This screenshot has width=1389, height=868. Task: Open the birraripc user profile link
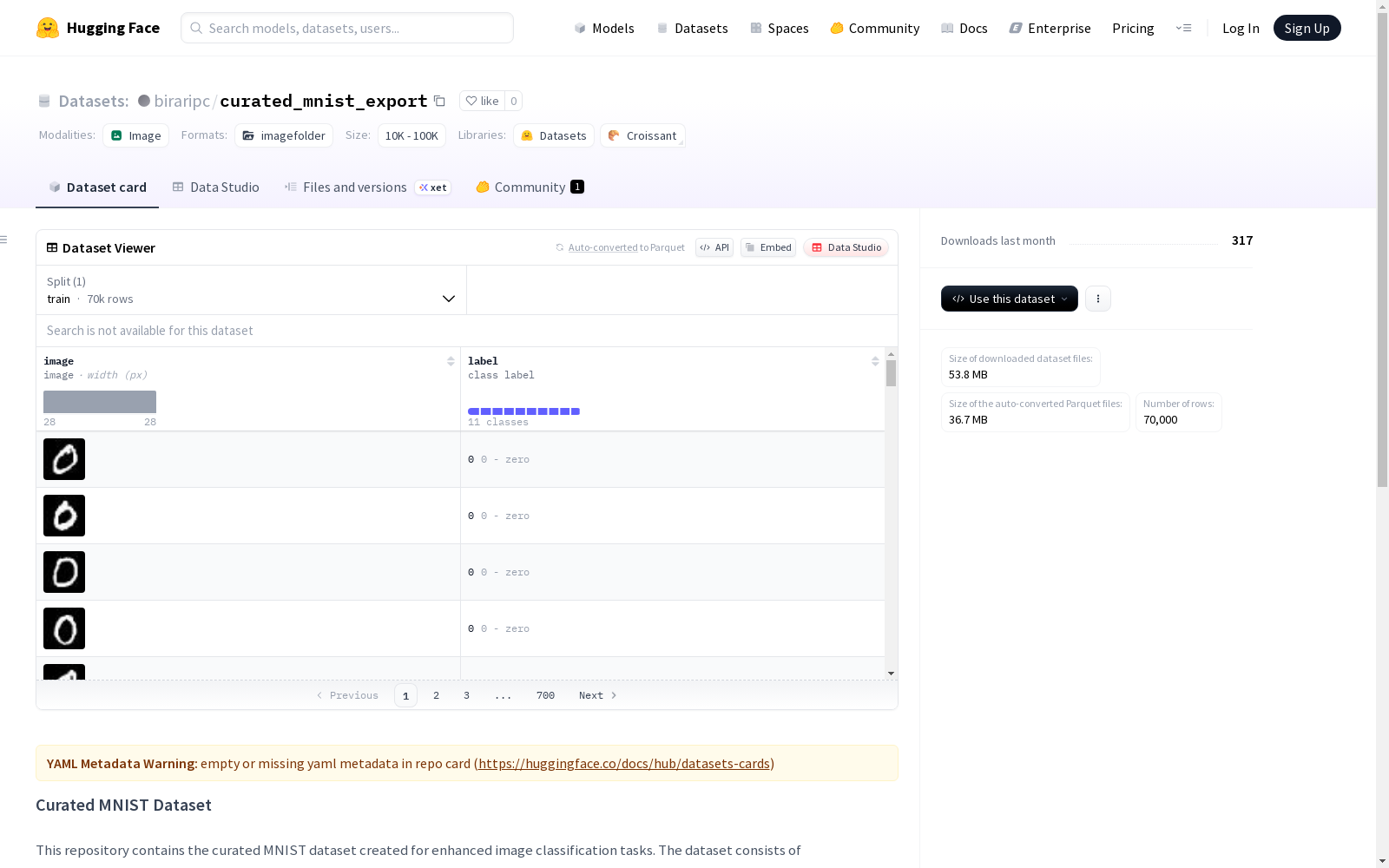(181, 101)
